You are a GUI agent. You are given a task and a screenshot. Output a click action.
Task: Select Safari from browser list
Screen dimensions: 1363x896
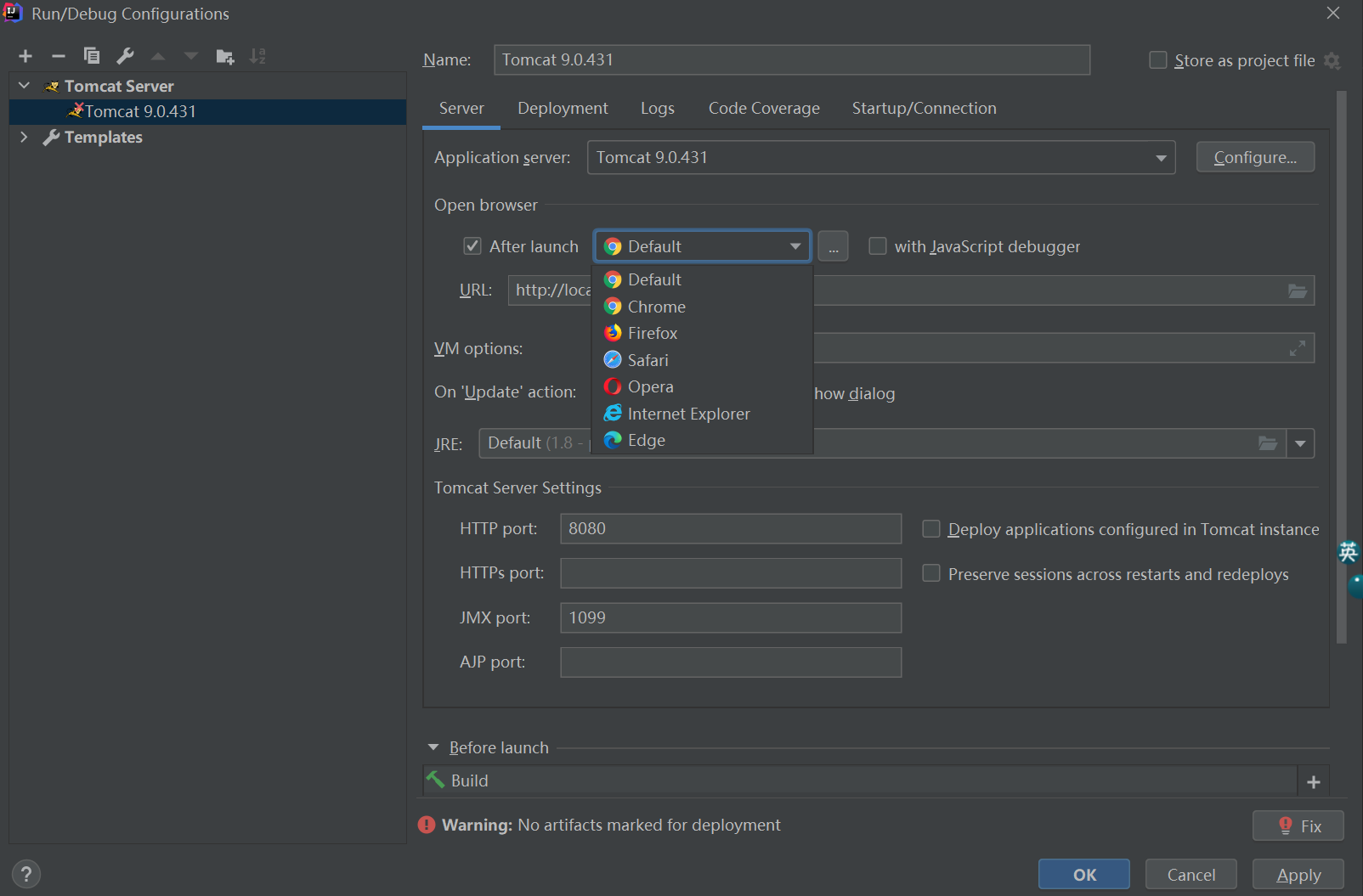[x=702, y=360]
